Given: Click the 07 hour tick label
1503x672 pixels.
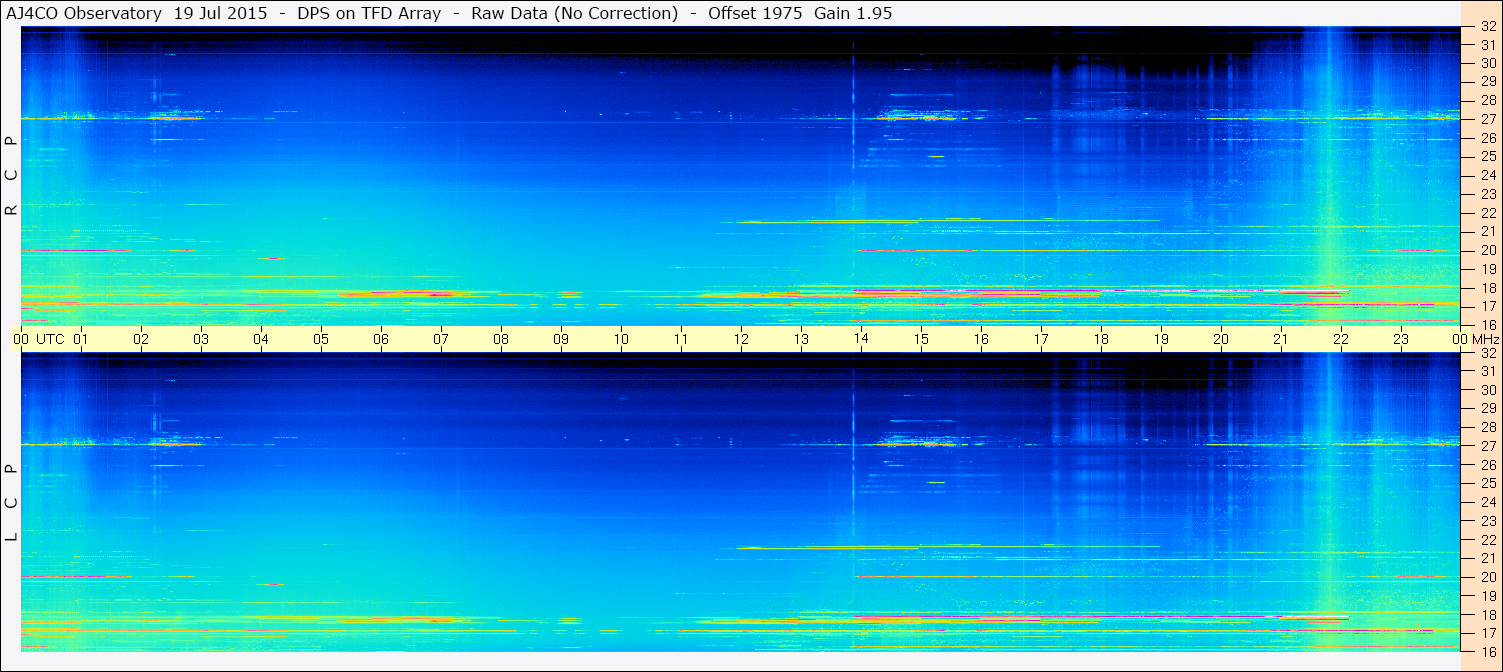Looking at the screenshot, I should (441, 339).
